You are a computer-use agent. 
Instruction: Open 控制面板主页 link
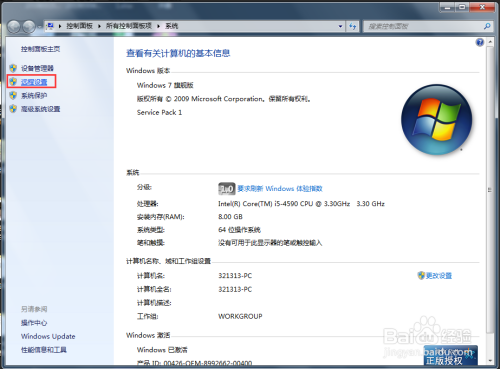[41, 49]
